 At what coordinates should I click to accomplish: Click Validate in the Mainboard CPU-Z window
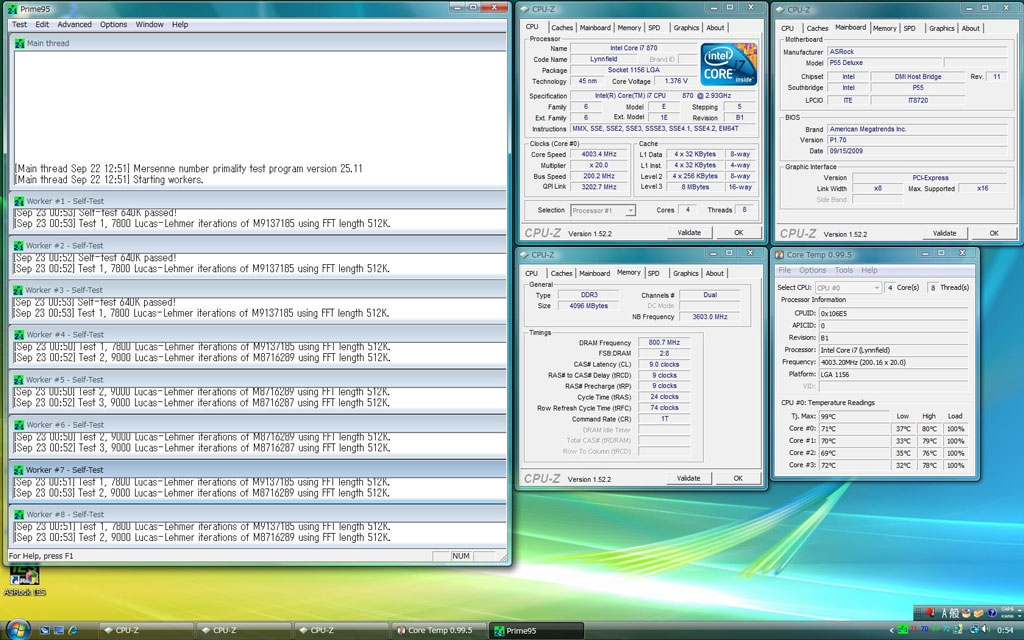click(x=944, y=233)
